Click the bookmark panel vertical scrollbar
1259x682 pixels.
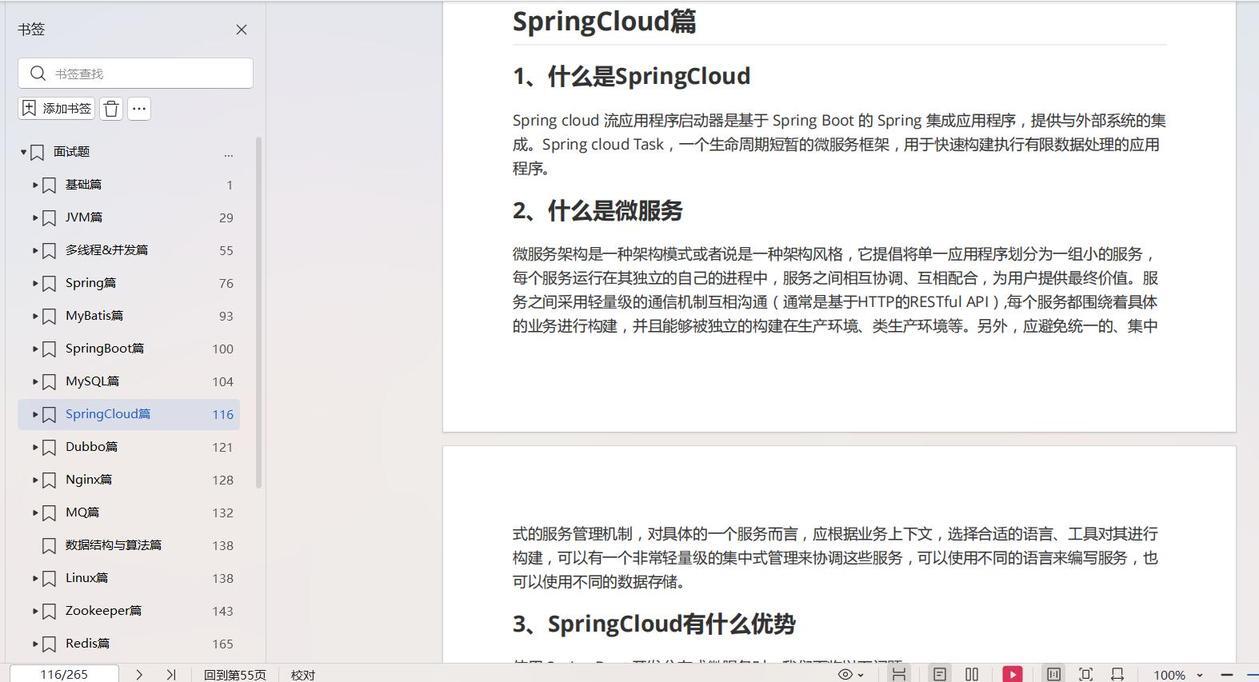point(259,312)
